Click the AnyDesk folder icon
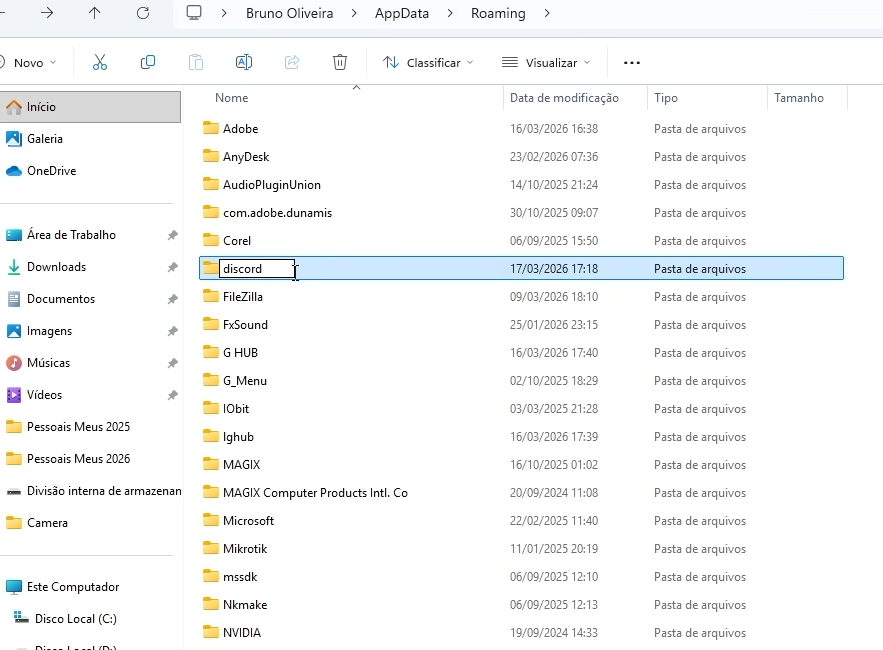This screenshot has height=650, width=883. coord(211,156)
